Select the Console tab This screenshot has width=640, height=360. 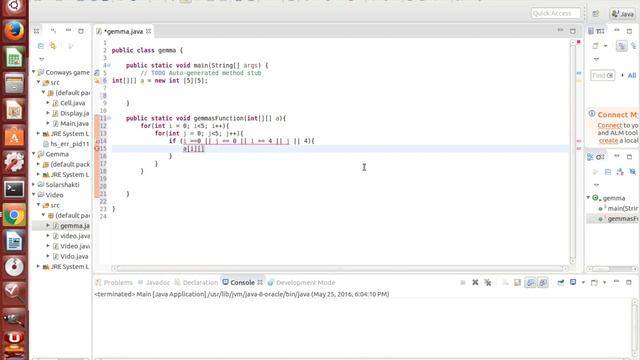pyautogui.click(x=242, y=282)
